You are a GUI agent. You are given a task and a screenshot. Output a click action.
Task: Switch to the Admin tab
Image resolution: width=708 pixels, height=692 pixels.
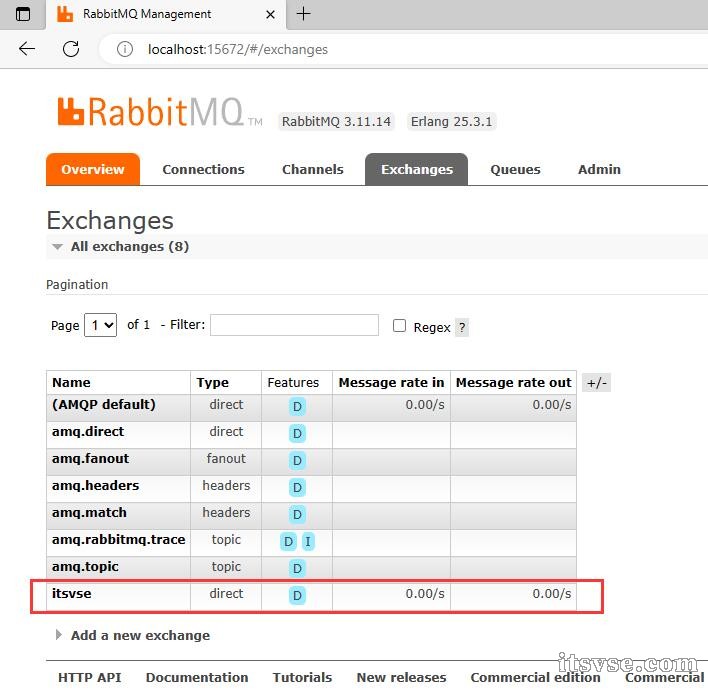point(600,170)
